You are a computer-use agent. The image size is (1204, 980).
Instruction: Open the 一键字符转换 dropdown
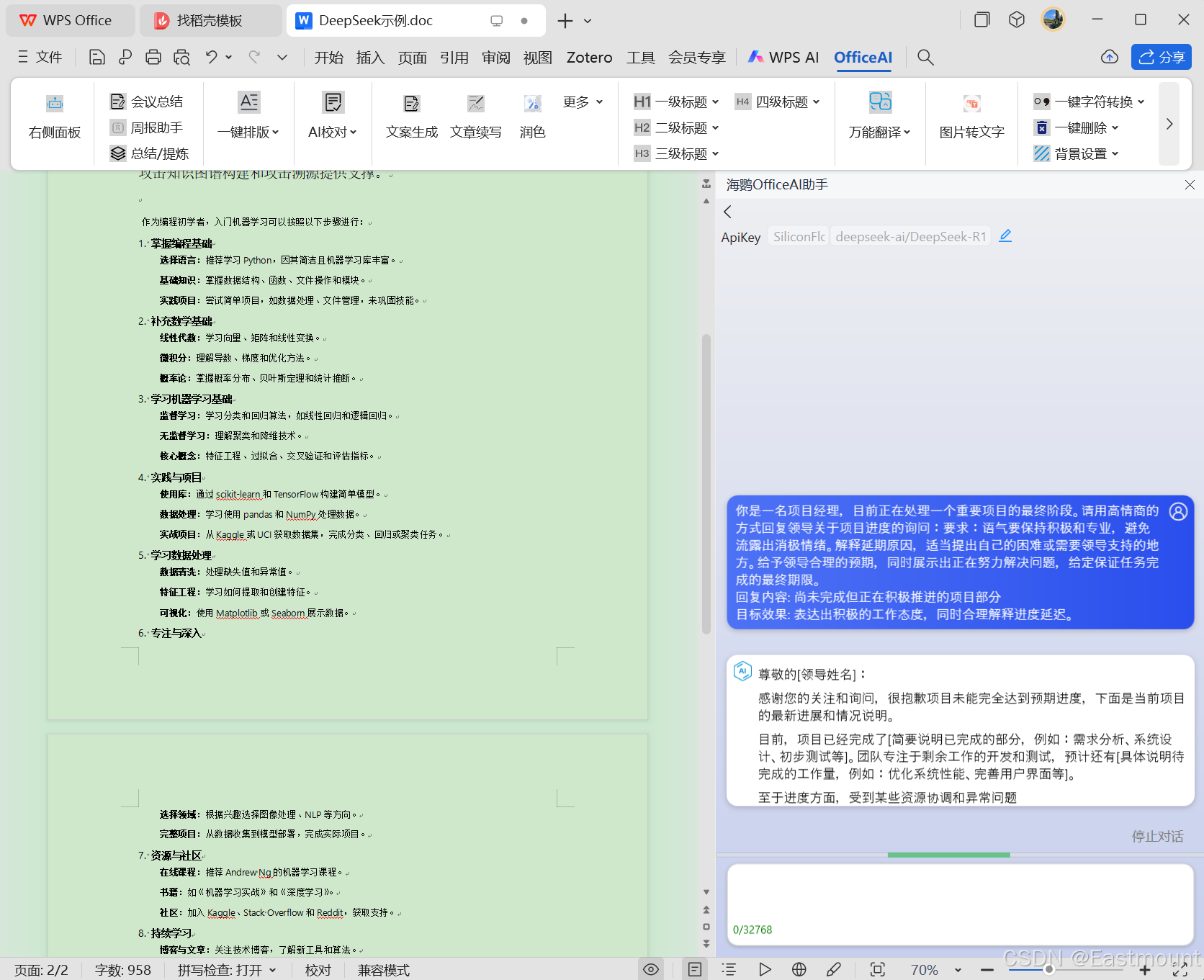point(1089,102)
